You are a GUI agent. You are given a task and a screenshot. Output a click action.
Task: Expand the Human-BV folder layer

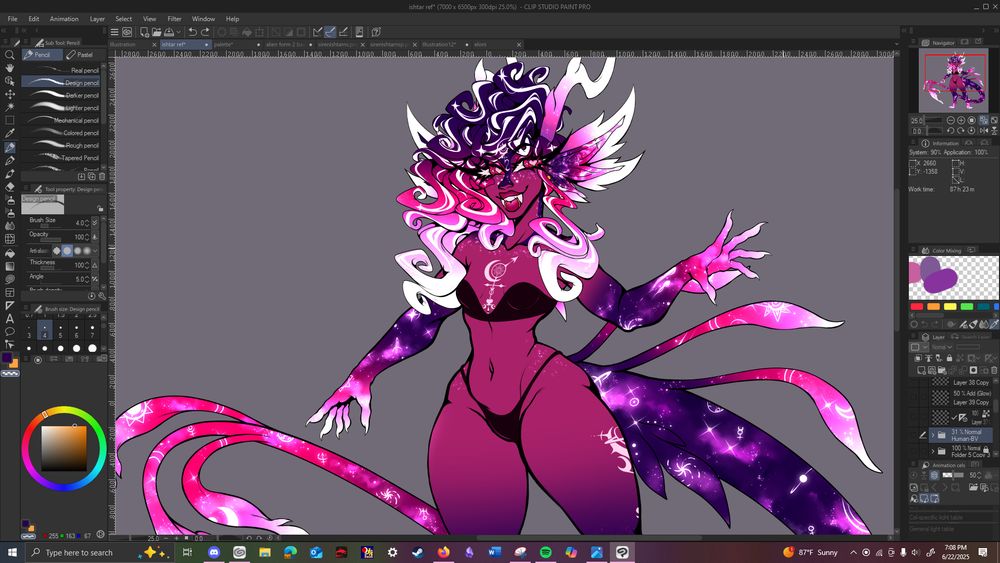pyautogui.click(x=933, y=435)
